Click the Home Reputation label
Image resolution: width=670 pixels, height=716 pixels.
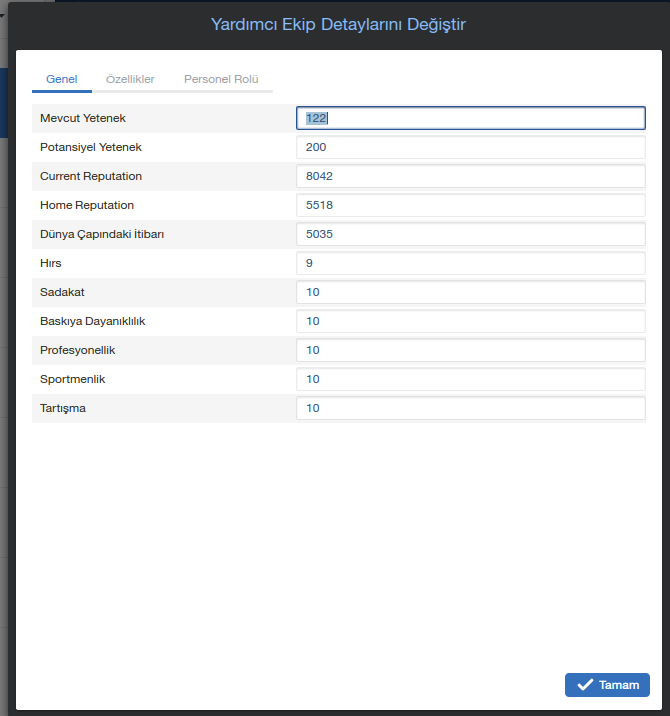pos(87,205)
